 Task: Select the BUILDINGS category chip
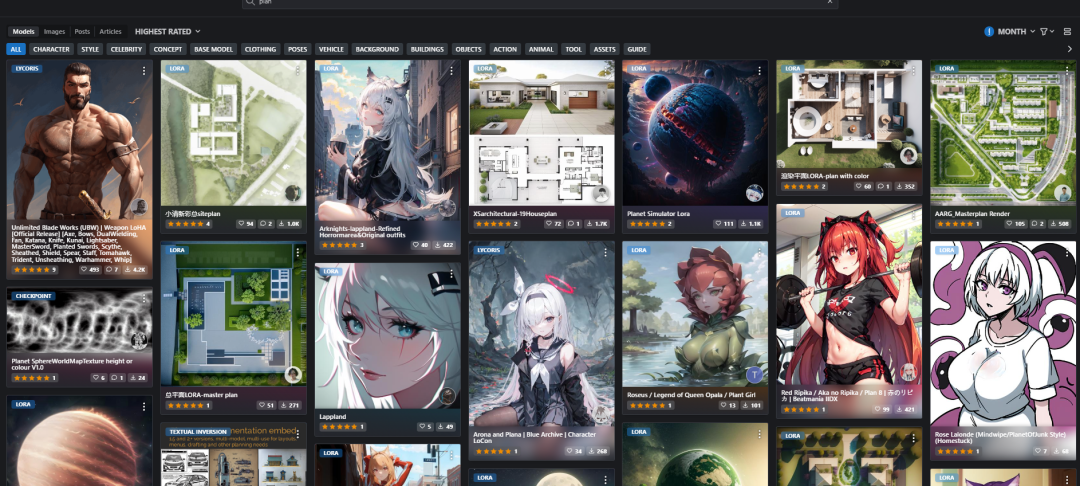coord(427,50)
